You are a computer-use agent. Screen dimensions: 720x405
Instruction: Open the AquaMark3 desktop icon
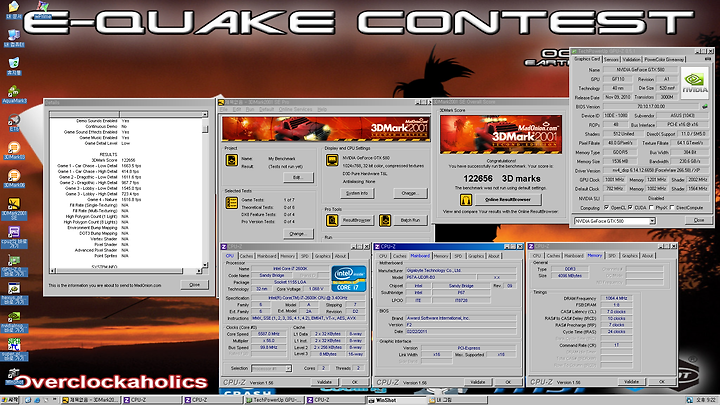[x=14, y=94]
